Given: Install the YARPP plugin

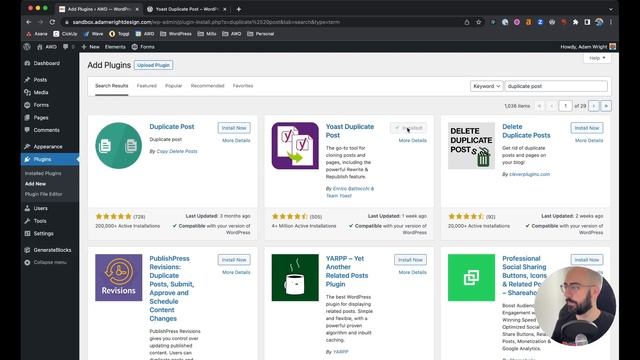Looking at the screenshot, I should point(410,260).
